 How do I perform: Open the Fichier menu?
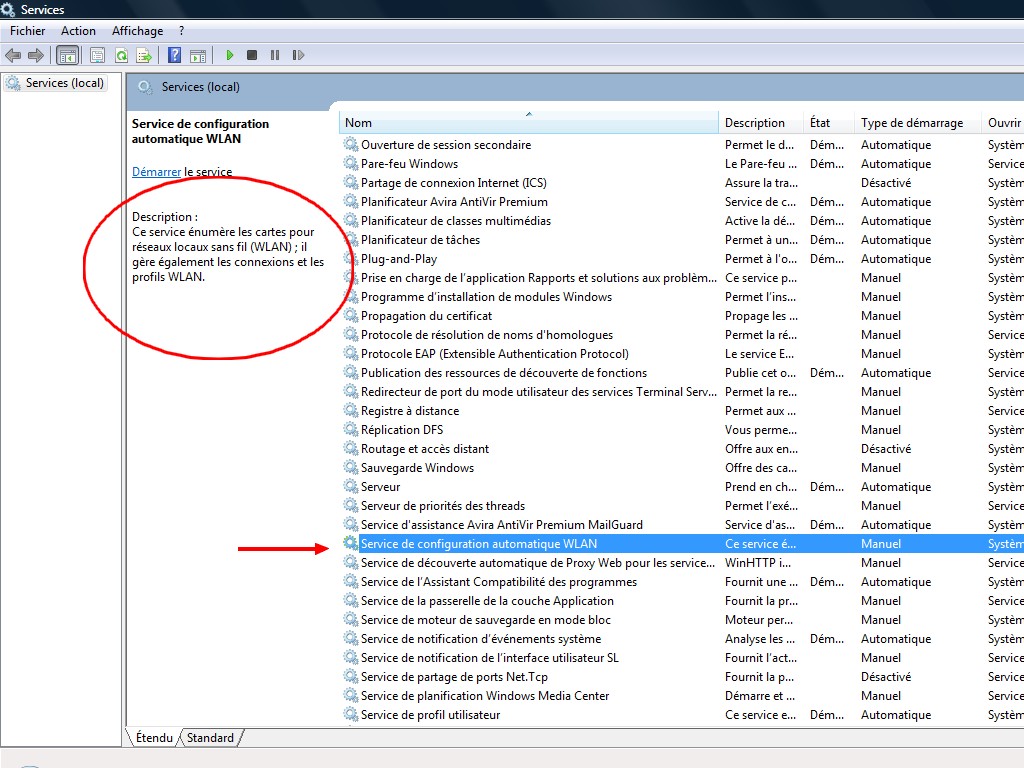click(28, 31)
